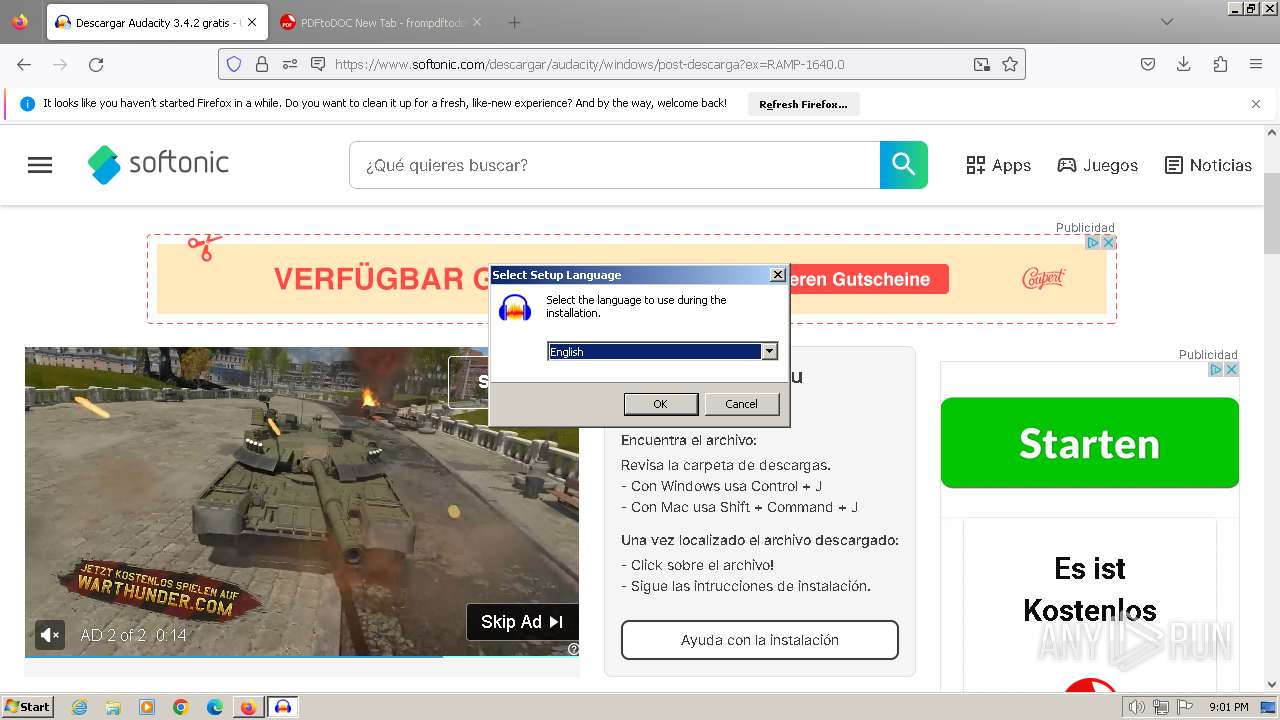This screenshot has width=1280, height=720.
Task: Unmute the video ad
Action: (50, 635)
